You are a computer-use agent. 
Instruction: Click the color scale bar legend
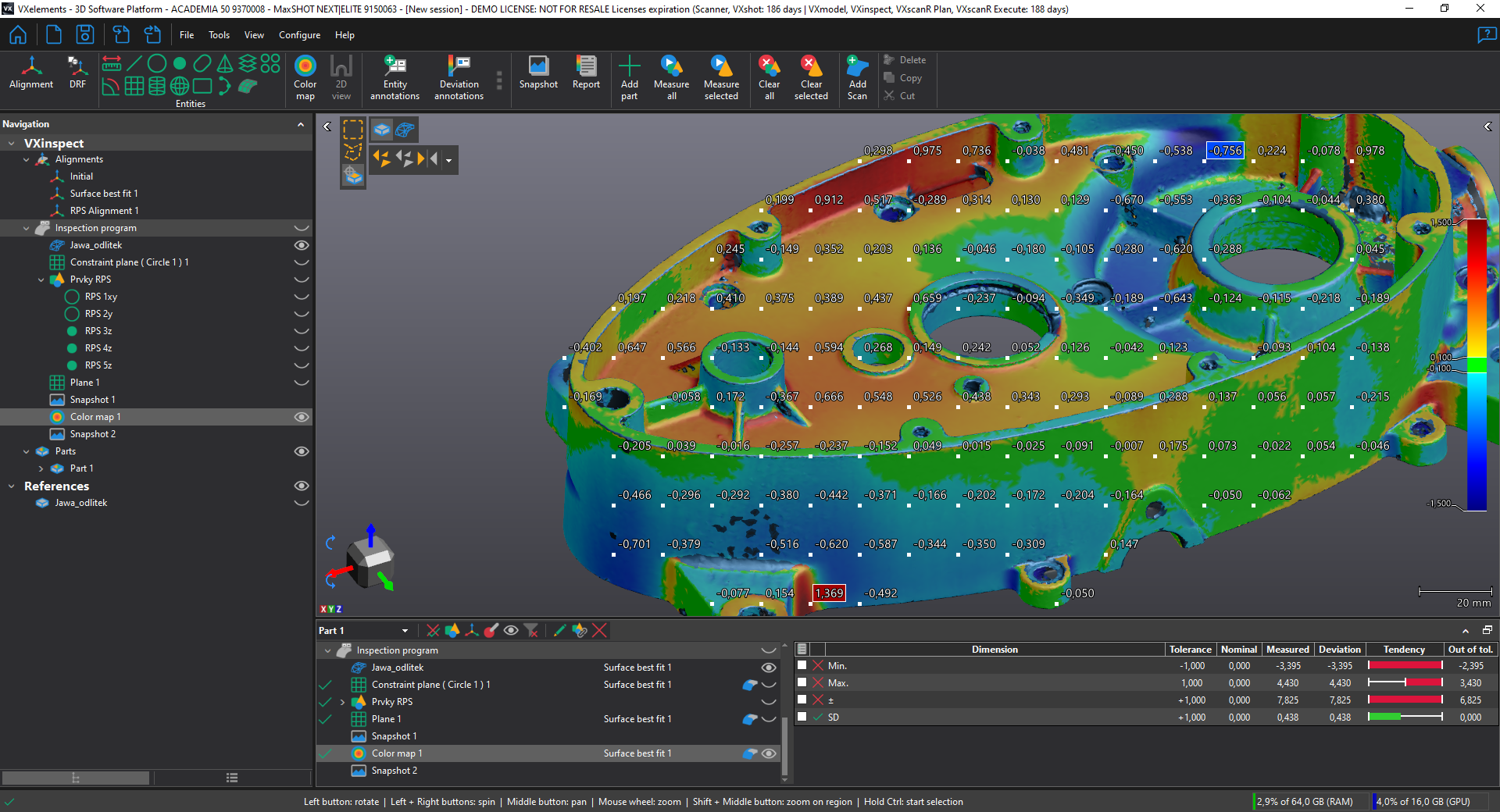point(1476,365)
